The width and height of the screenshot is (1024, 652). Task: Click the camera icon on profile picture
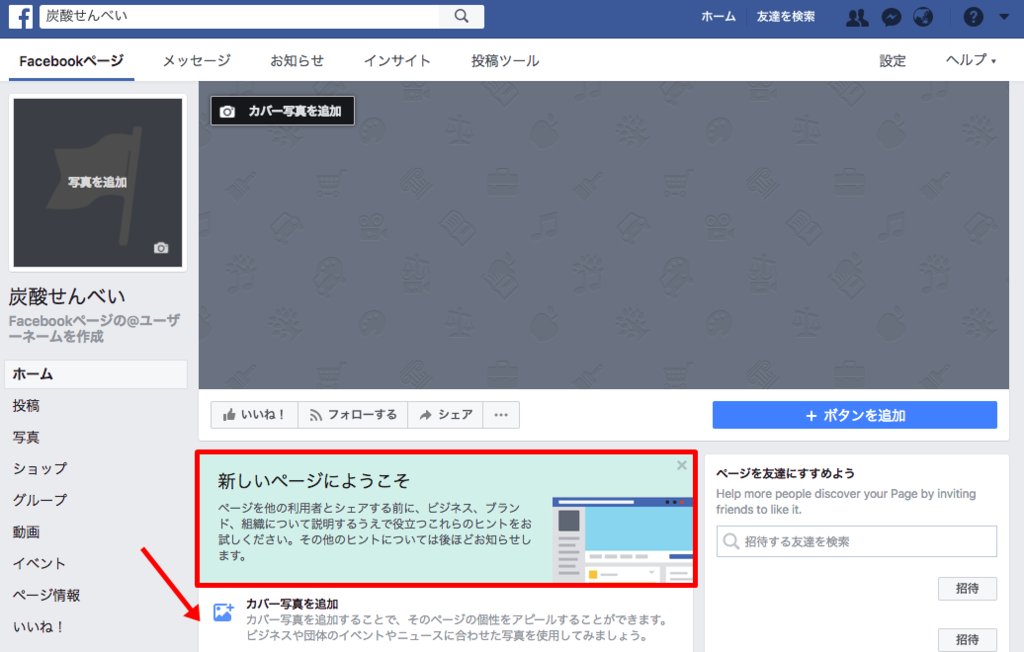click(x=161, y=248)
